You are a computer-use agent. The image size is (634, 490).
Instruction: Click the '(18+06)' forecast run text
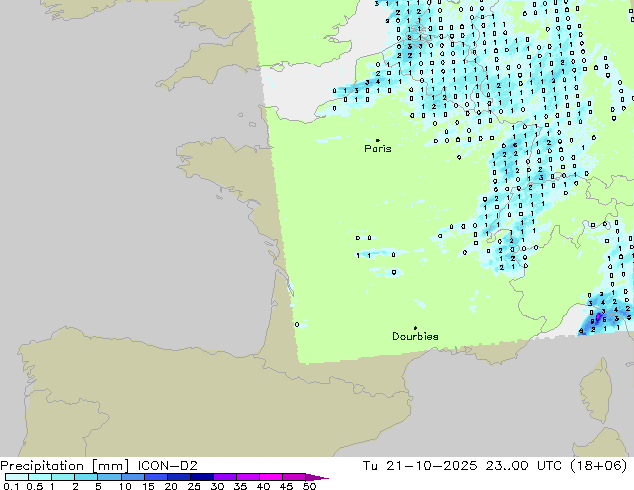(598, 466)
